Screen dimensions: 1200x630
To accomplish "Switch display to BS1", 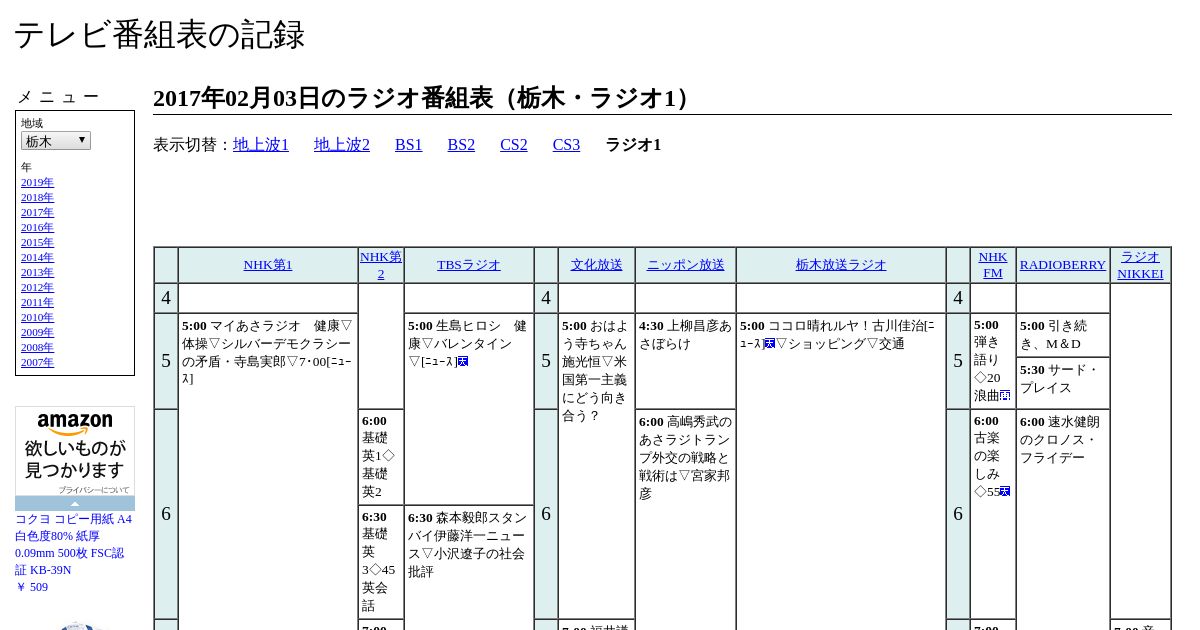I will pos(409,145).
